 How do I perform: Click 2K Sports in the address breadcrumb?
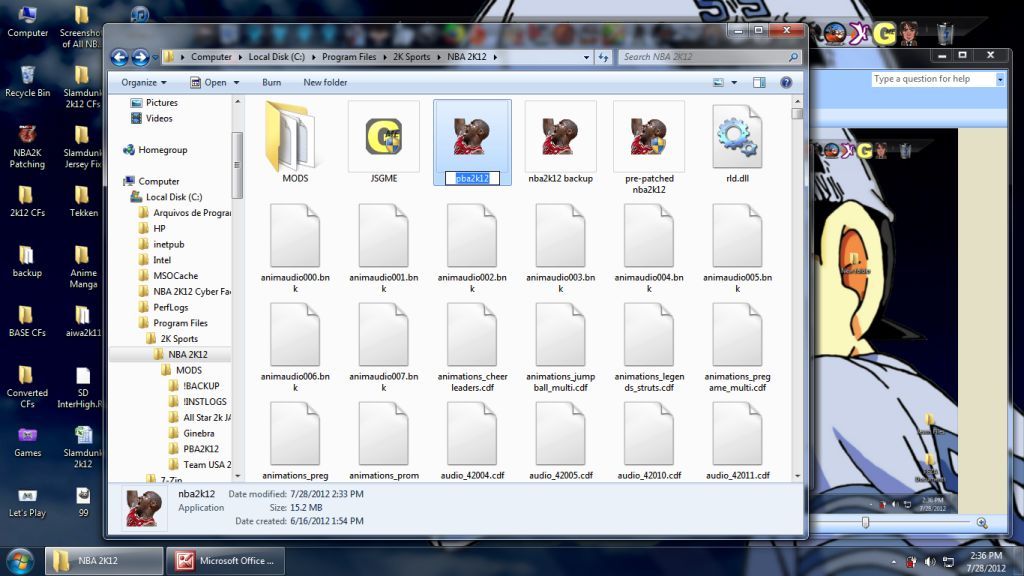411,57
